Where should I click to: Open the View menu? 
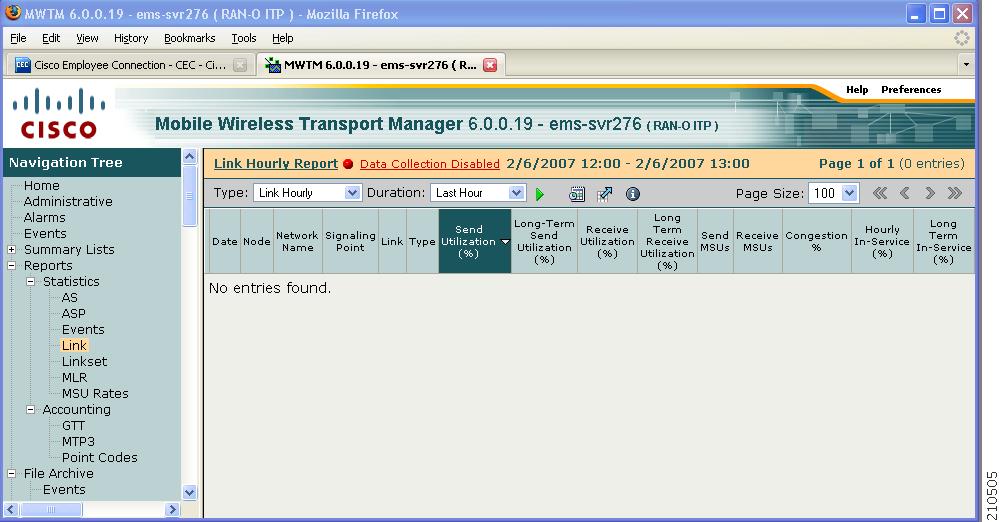[87, 38]
